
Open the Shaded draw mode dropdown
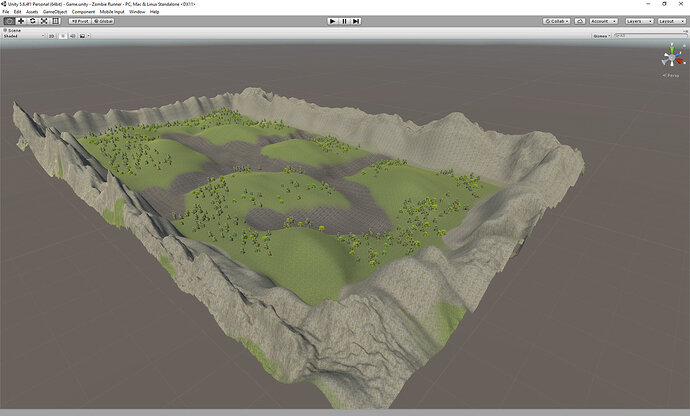(23, 36)
